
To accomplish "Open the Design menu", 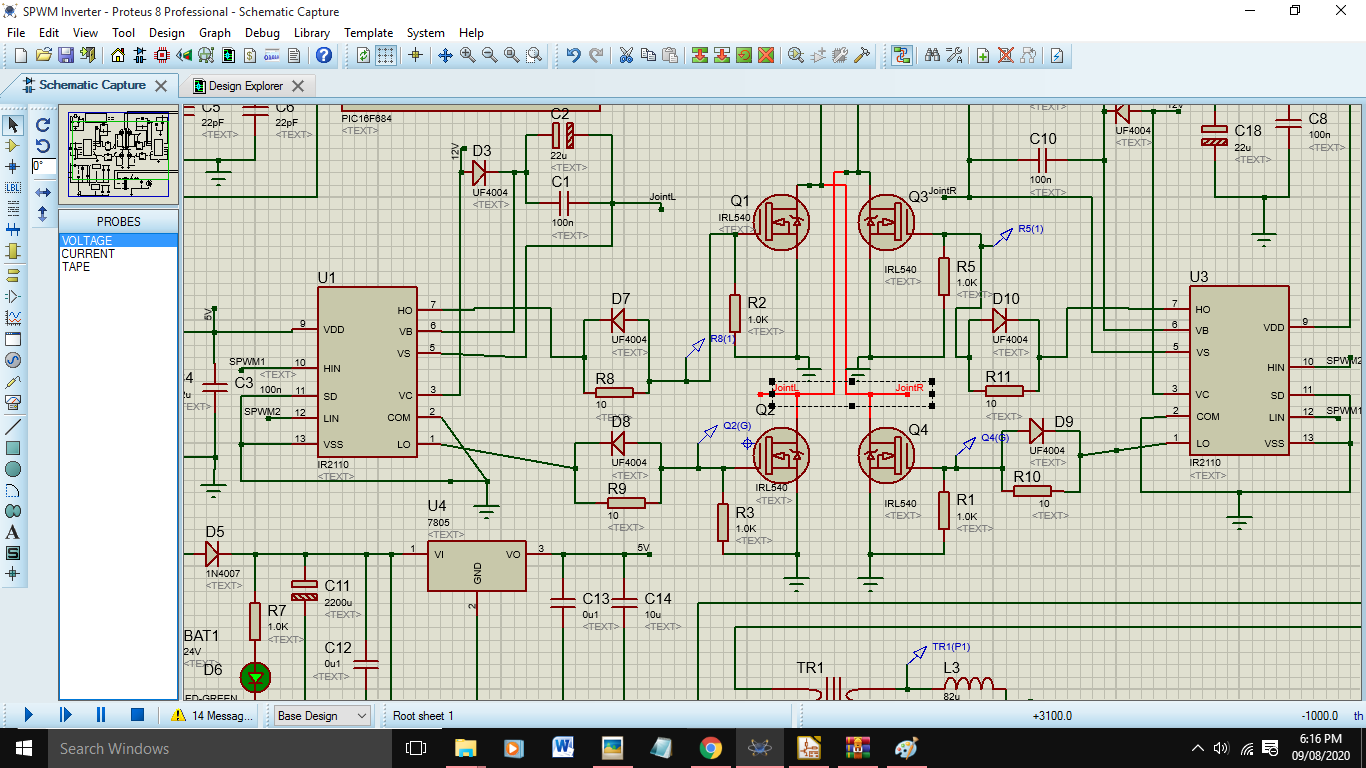I will point(166,32).
